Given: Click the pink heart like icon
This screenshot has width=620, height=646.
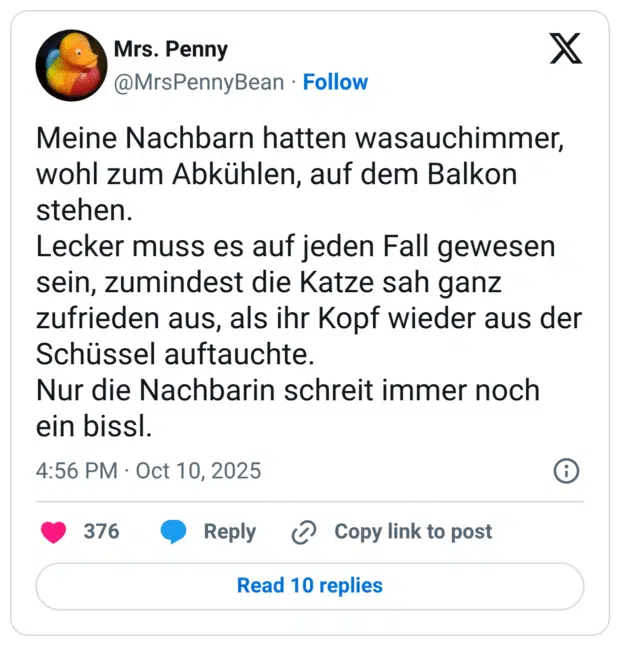Looking at the screenshot, I should coord(54,532).
